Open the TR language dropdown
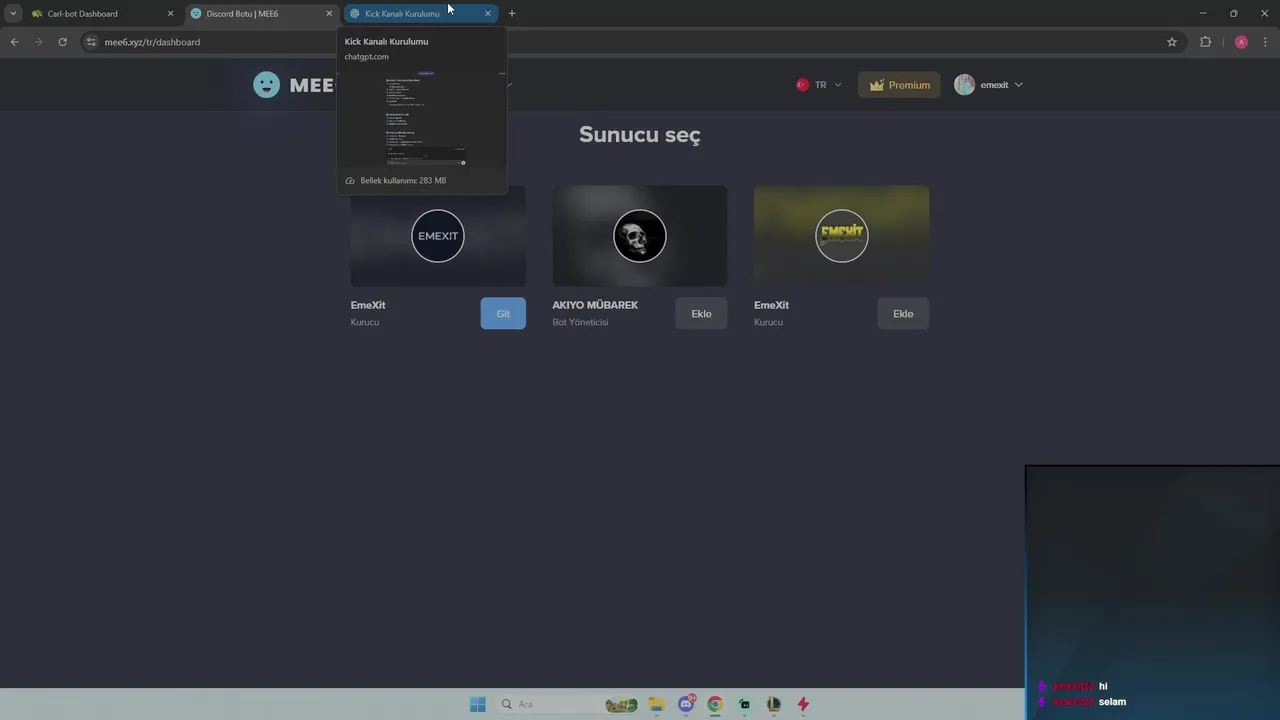This screenshot has width=1280, height=720. tap(819, 85)
